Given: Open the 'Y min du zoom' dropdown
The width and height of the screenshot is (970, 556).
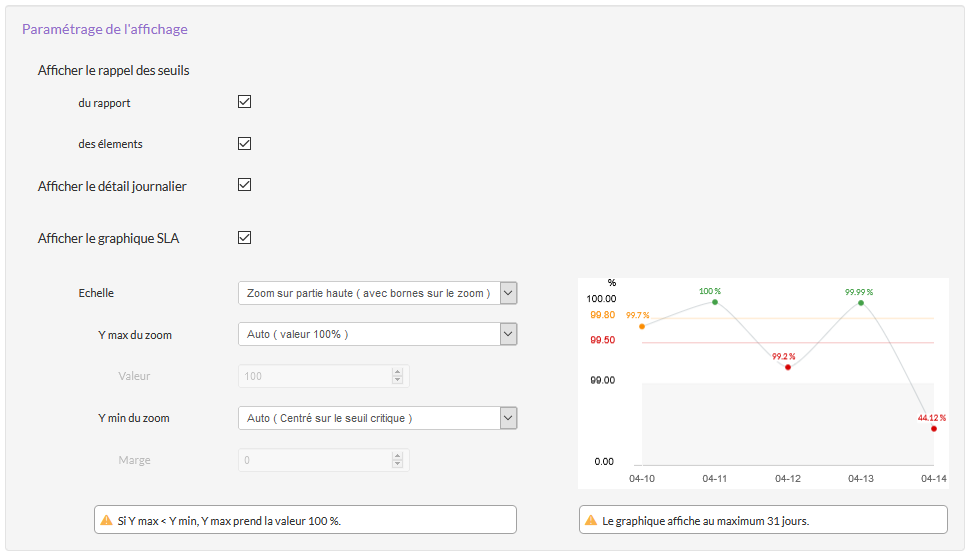Looking at the screenshot, I should pos(508,418).
